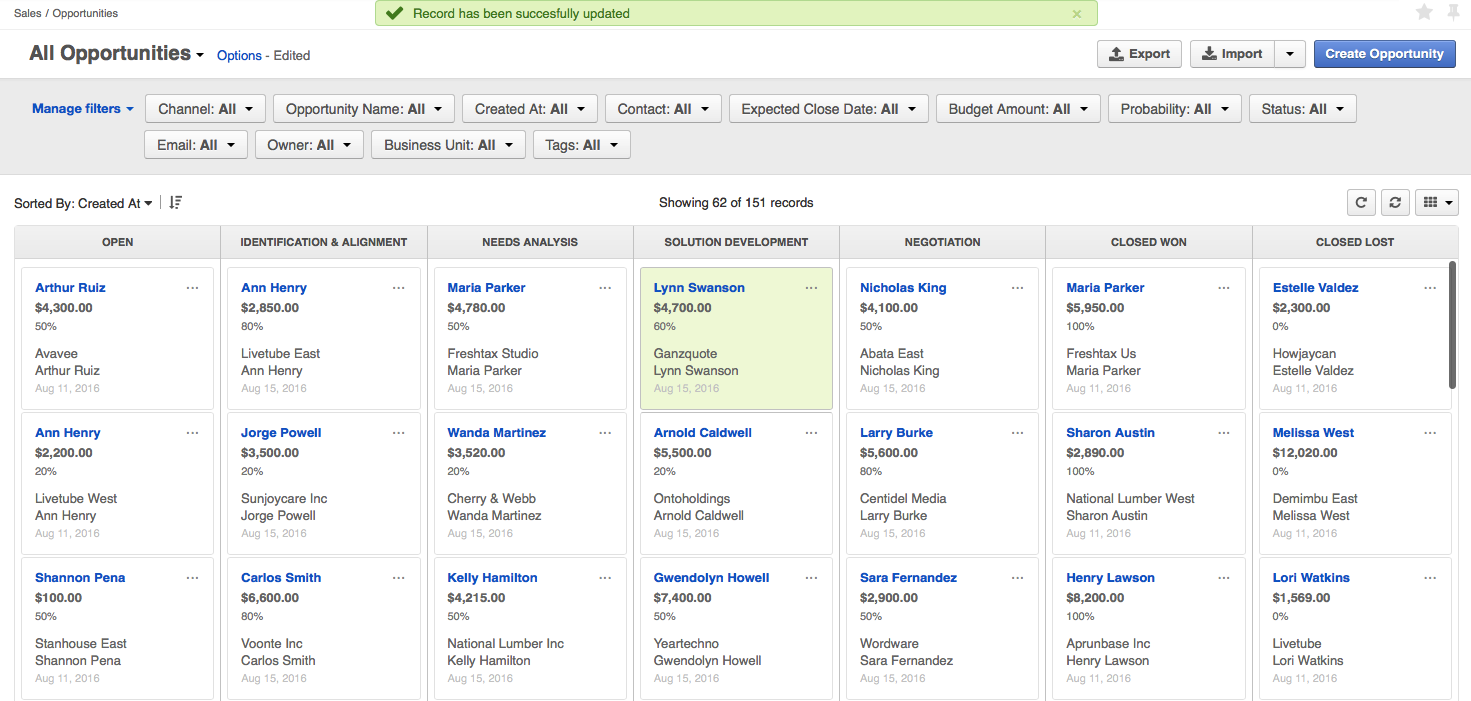Open Gwendolyn Howell card ellipsis menu

click(811, 578)
